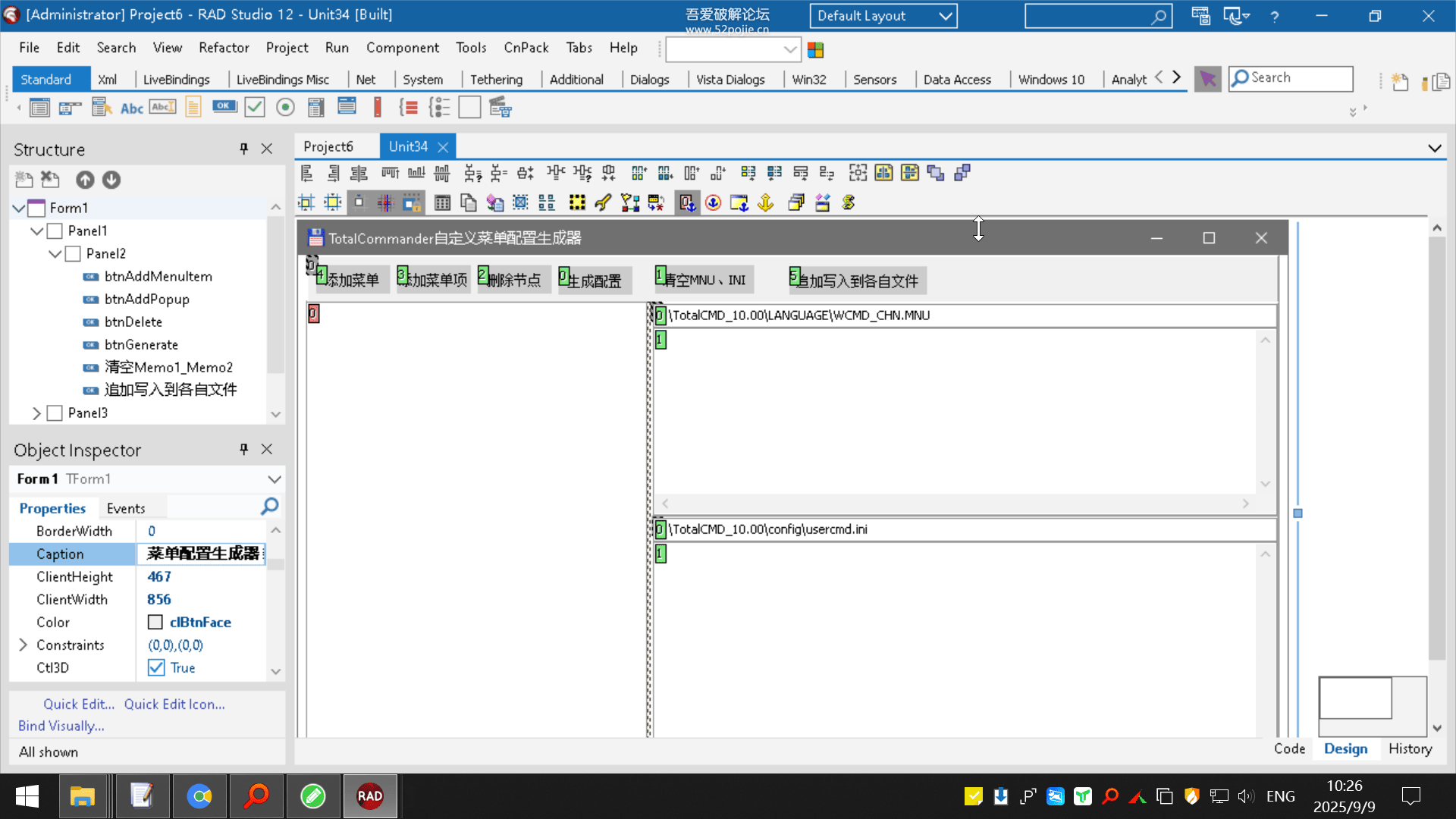Click the clBtnFace color swatch
The image size is (1456, 819).
coord(155,622)
